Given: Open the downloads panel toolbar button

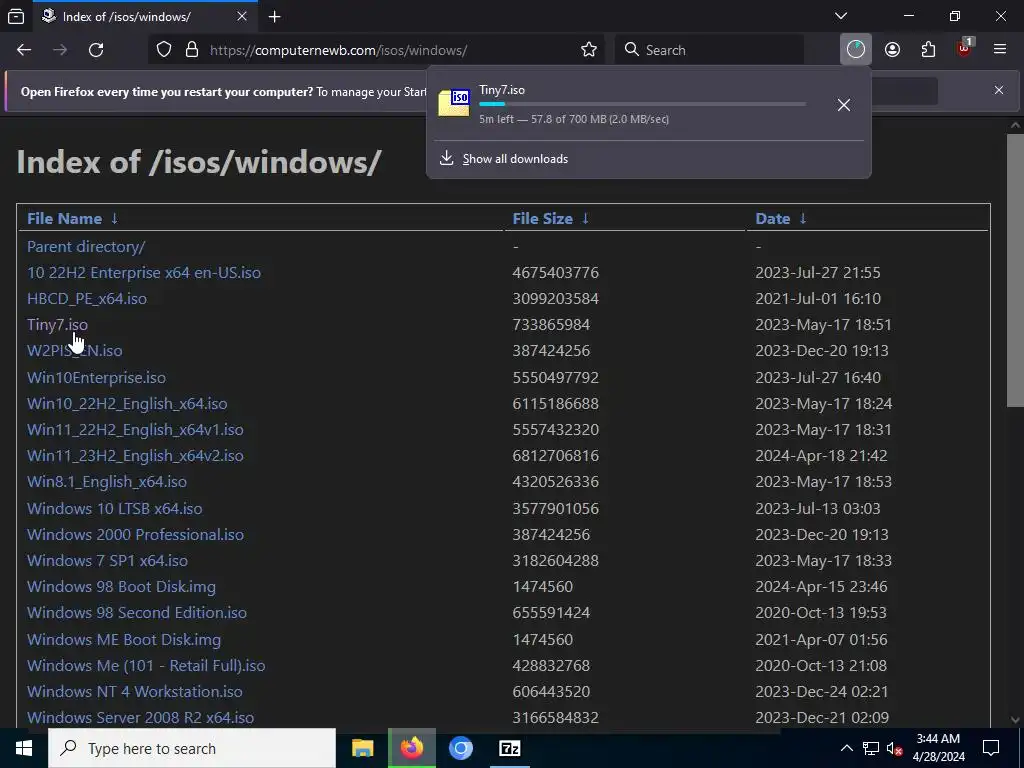Looking at the screenshot, I should click(856, 50).
